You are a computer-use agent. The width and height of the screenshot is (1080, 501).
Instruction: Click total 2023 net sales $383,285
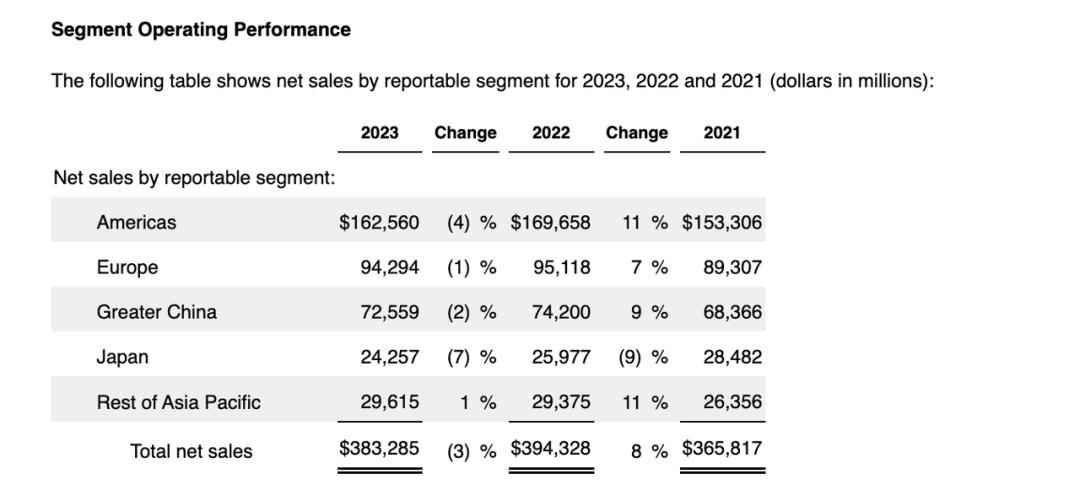pos(379,449)
